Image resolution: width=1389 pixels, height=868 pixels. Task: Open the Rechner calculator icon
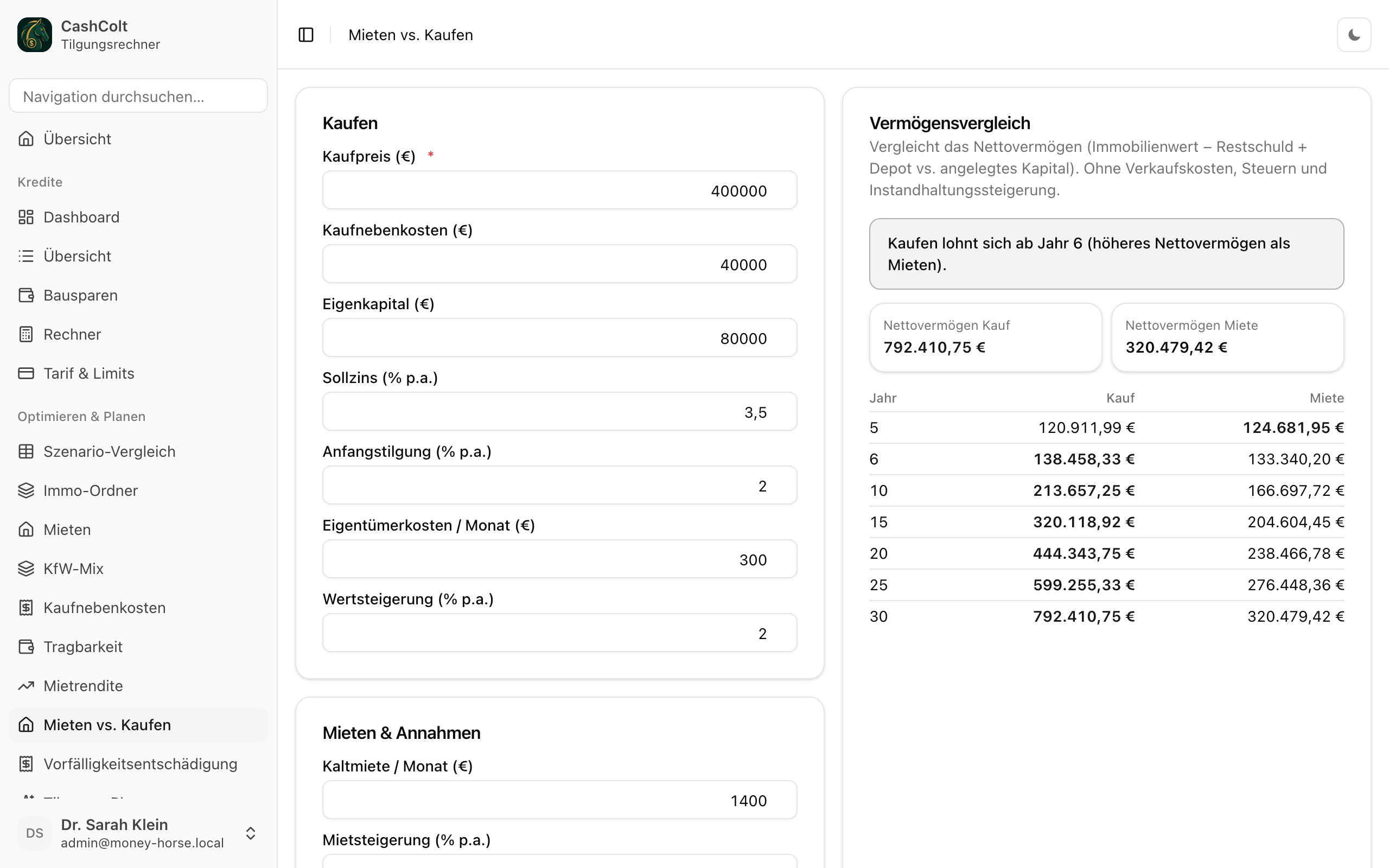(x=26, y=334)
